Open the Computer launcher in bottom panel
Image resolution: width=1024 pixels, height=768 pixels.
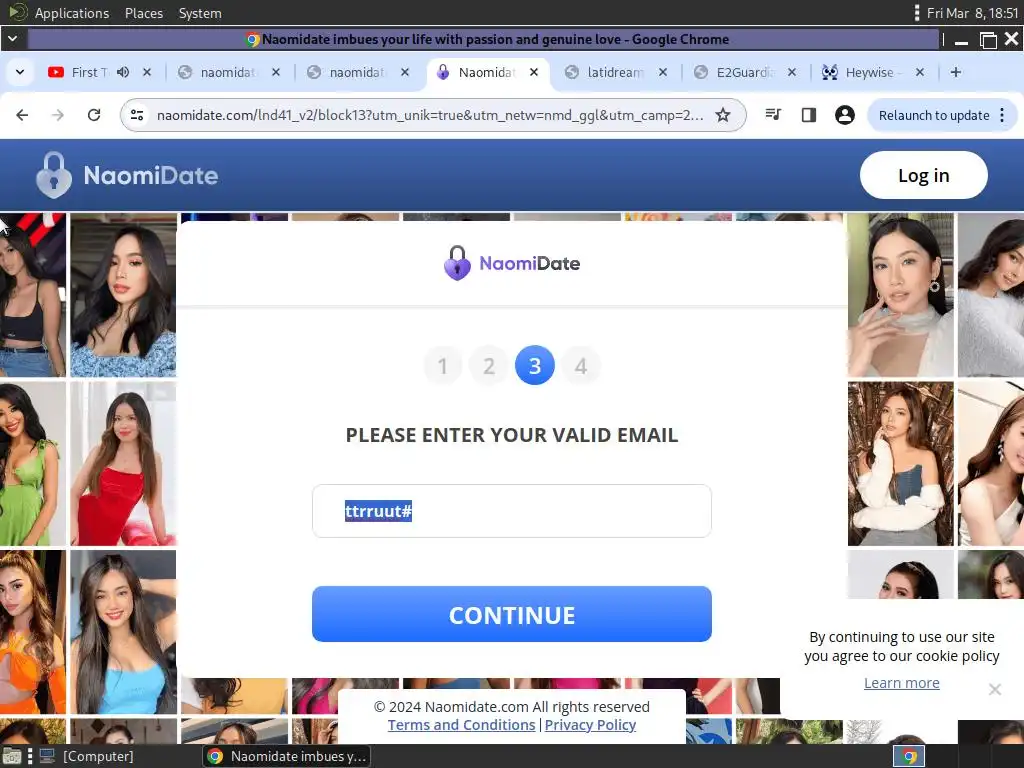86,756
